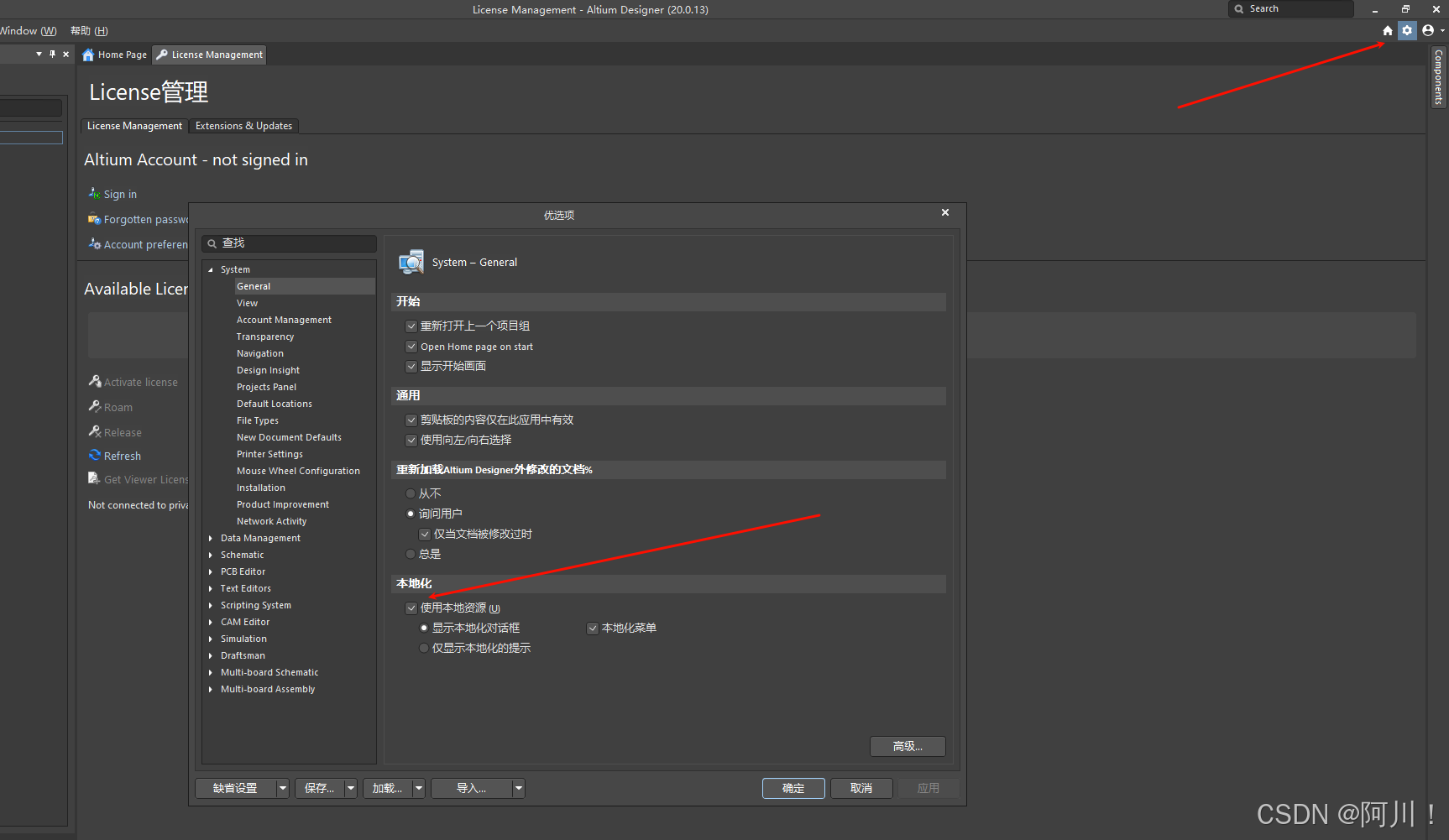Close the left panel with X icon
Image resolution: width=1449 pixels, height=840 pixels.
point(66,54)
